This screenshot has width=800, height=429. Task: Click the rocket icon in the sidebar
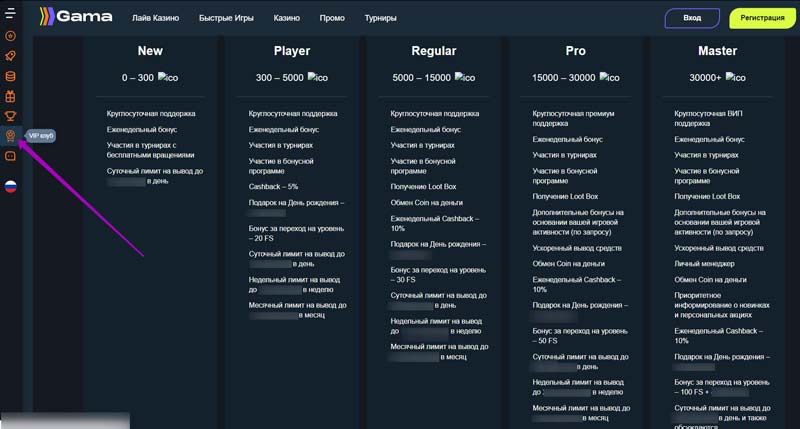point(11,55)
